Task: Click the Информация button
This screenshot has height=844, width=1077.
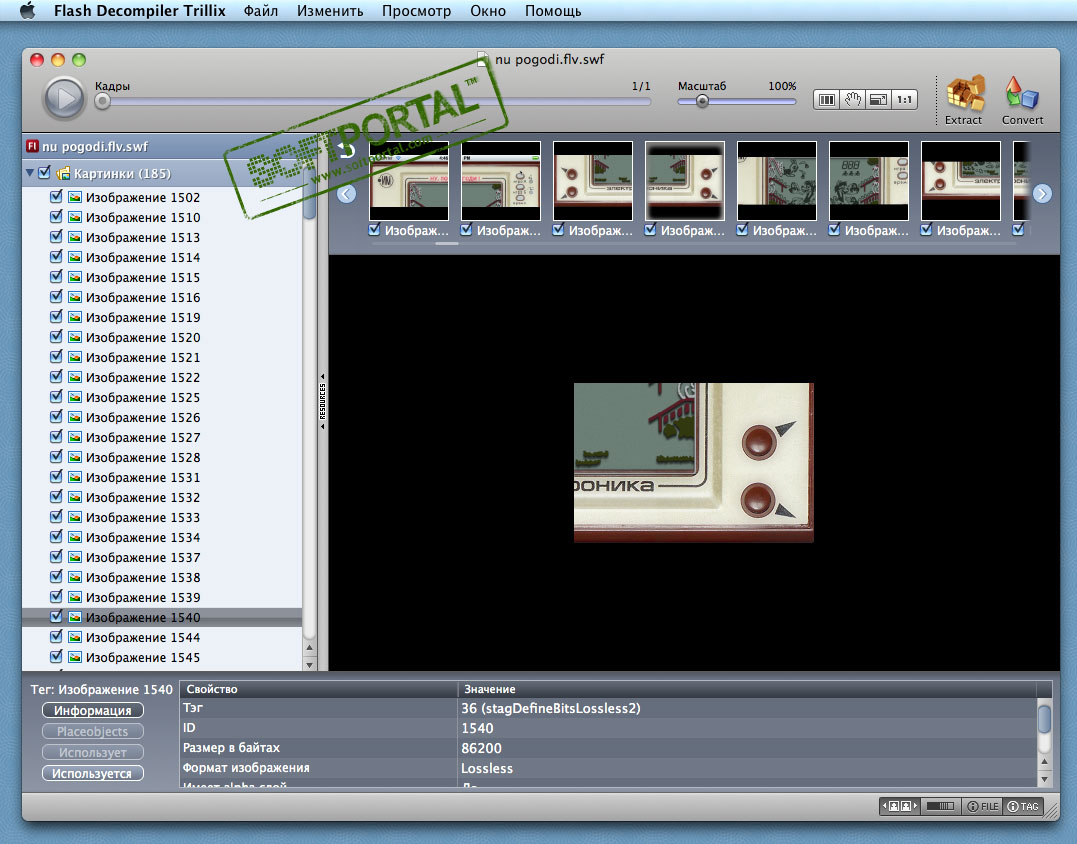Action: (x=93, y=710)
